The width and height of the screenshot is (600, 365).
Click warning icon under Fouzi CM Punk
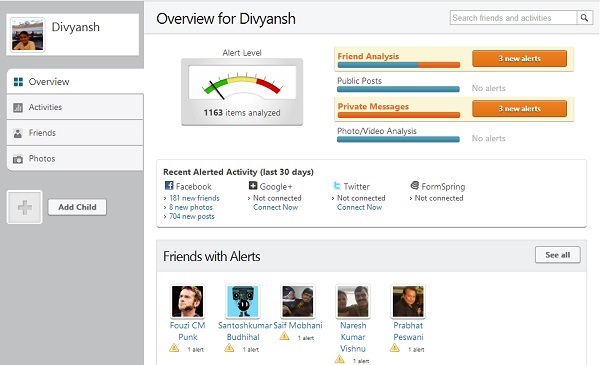pyautogui.click(x=174, y=348)
